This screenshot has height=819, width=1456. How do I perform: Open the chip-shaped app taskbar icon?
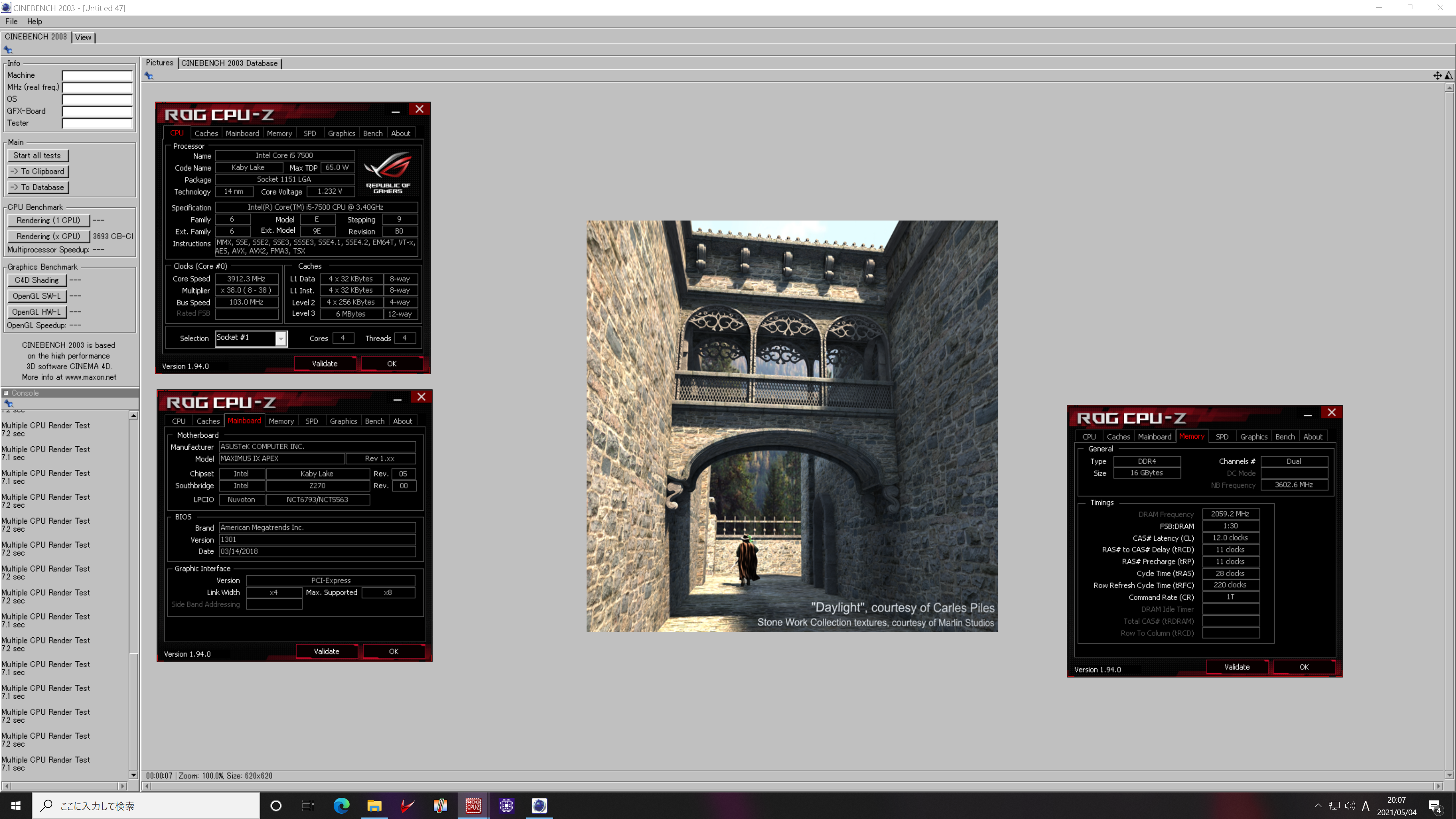click(x=507, y=805)
